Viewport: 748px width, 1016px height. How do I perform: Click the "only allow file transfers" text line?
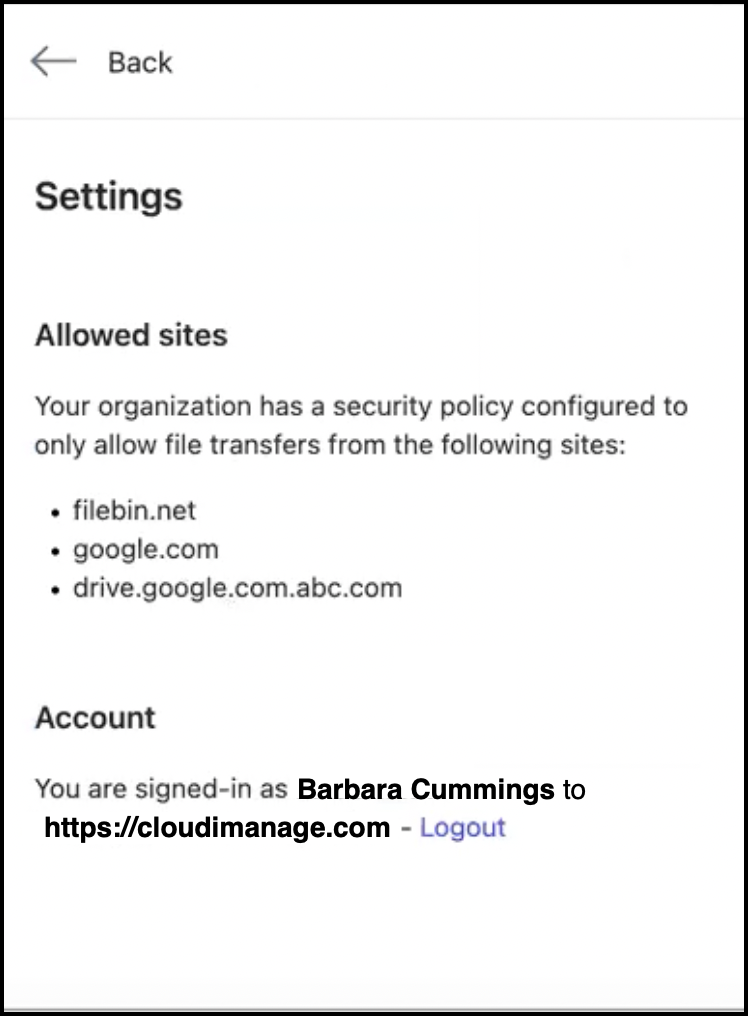click(329, 445)
